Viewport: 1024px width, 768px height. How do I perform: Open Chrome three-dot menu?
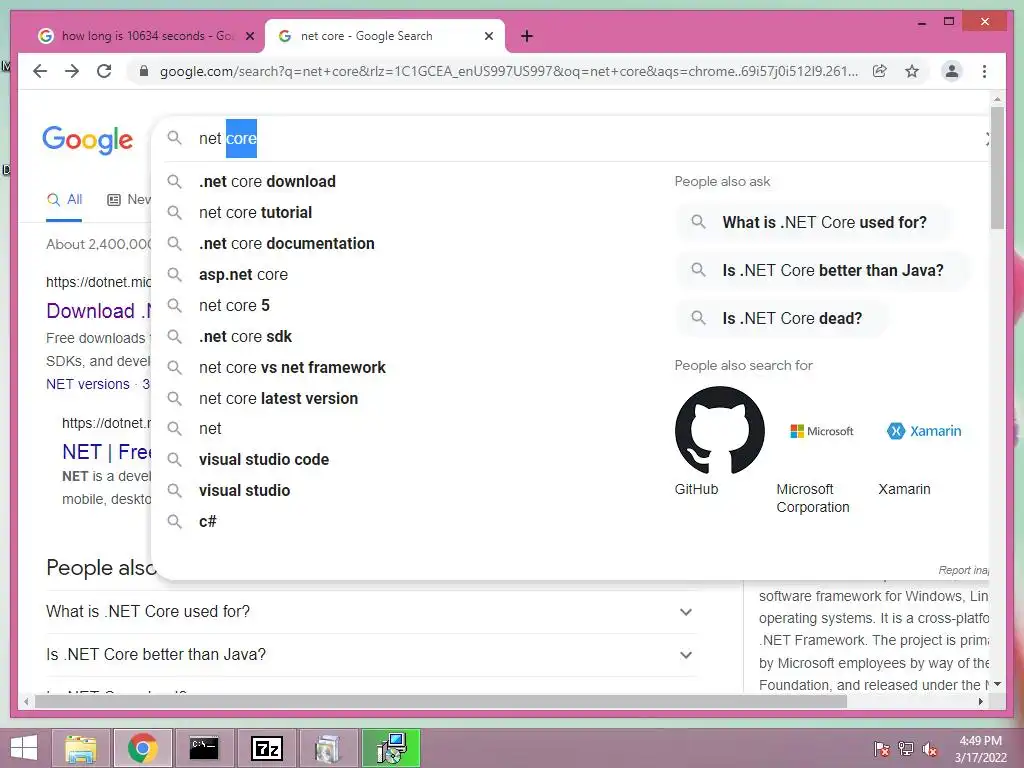click(984, 71)
